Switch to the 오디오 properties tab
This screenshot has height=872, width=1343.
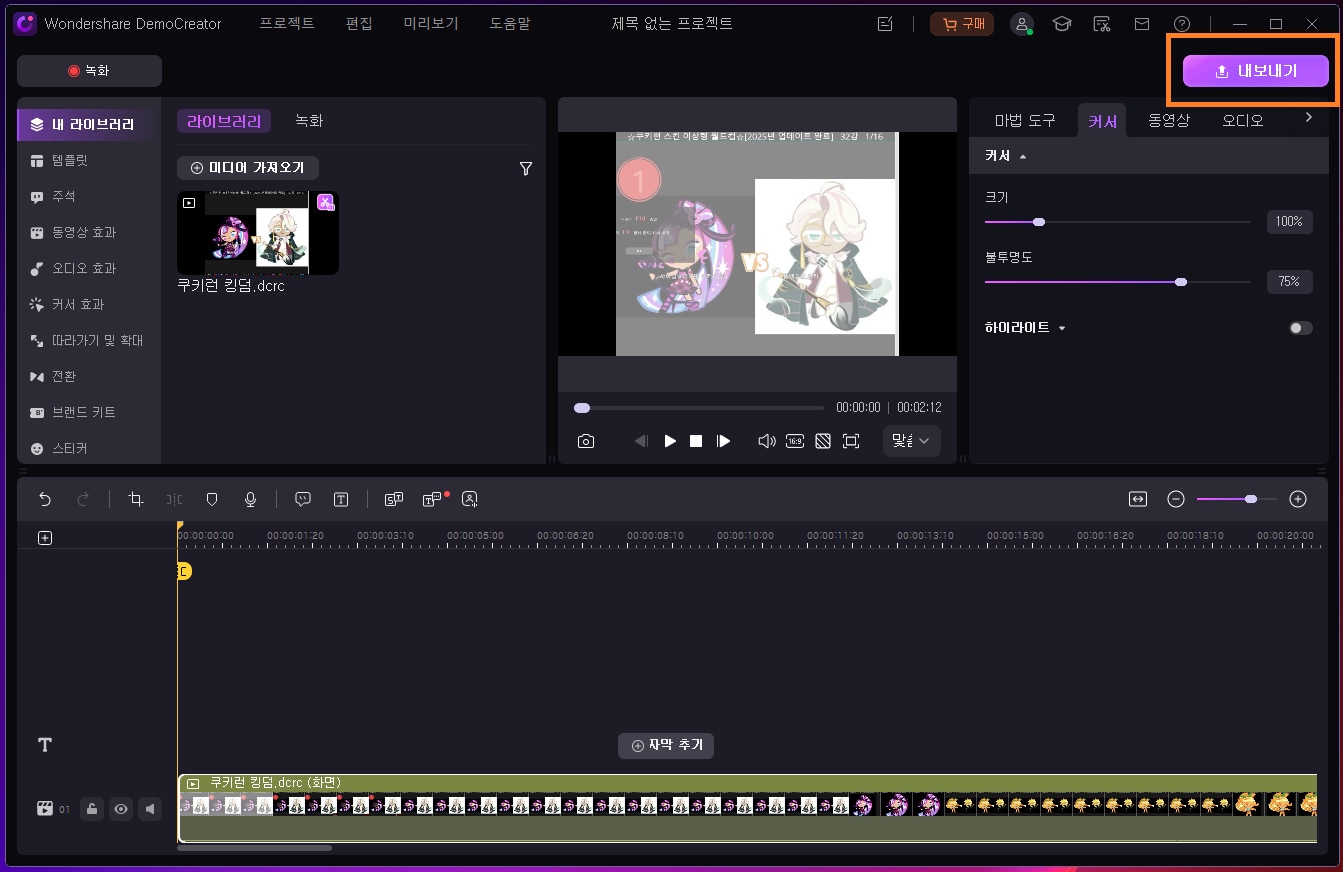[x=1243, y=121]
